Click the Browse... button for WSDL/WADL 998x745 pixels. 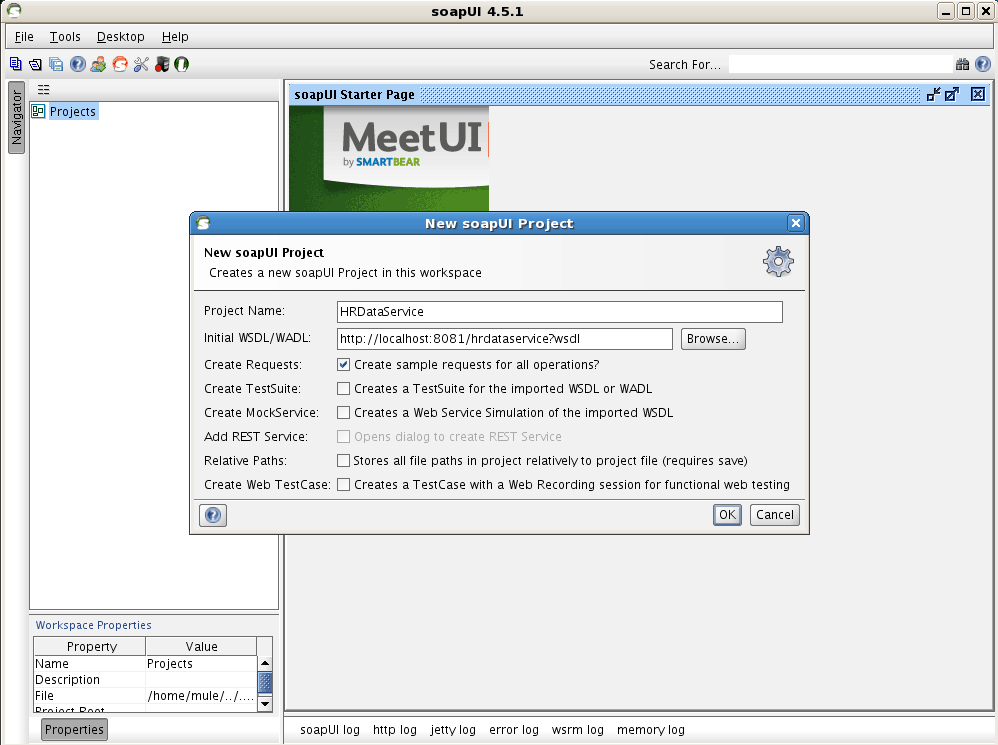(x=713, y=339)
